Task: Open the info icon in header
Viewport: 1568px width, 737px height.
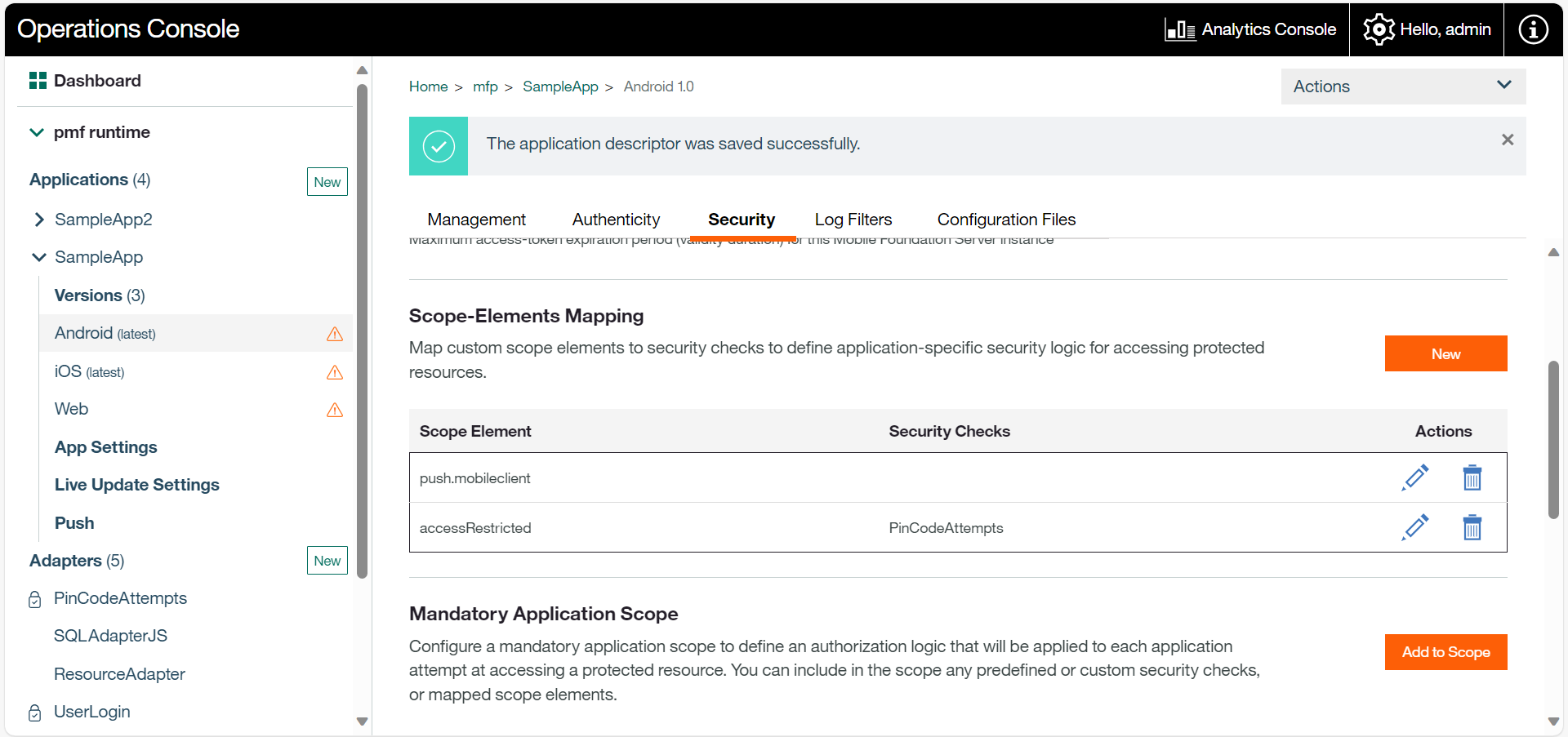Action: pos(1532,29)
